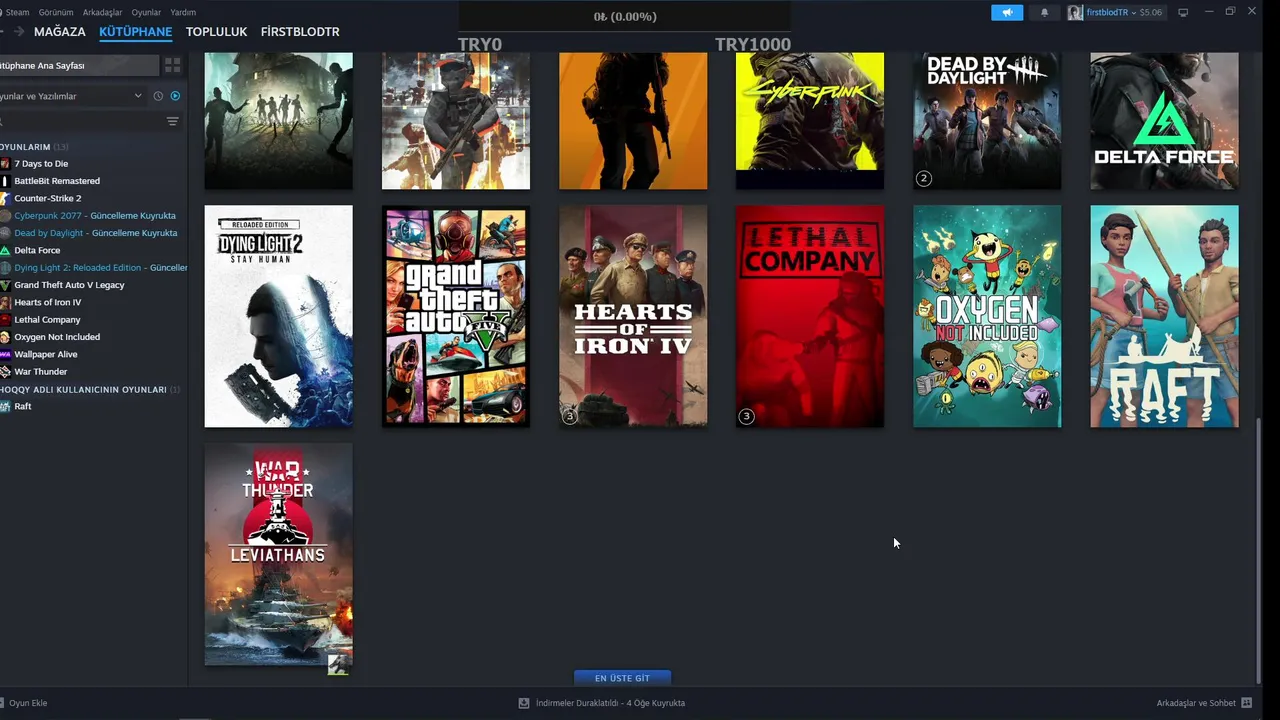Switch to Big Picture mode monitor icon
The width and height of the screenshot is (1280, 720).
coord(1183,12)
